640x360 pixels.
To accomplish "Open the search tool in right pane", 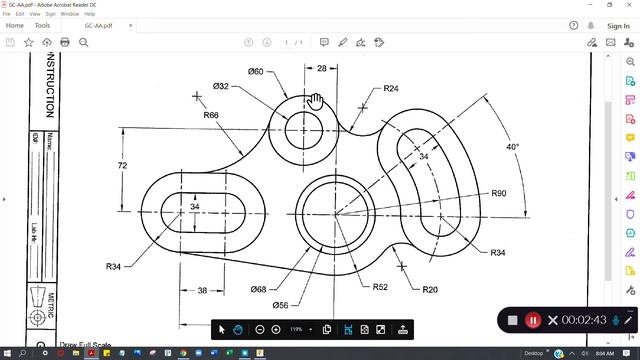I will tap(630, 62).
